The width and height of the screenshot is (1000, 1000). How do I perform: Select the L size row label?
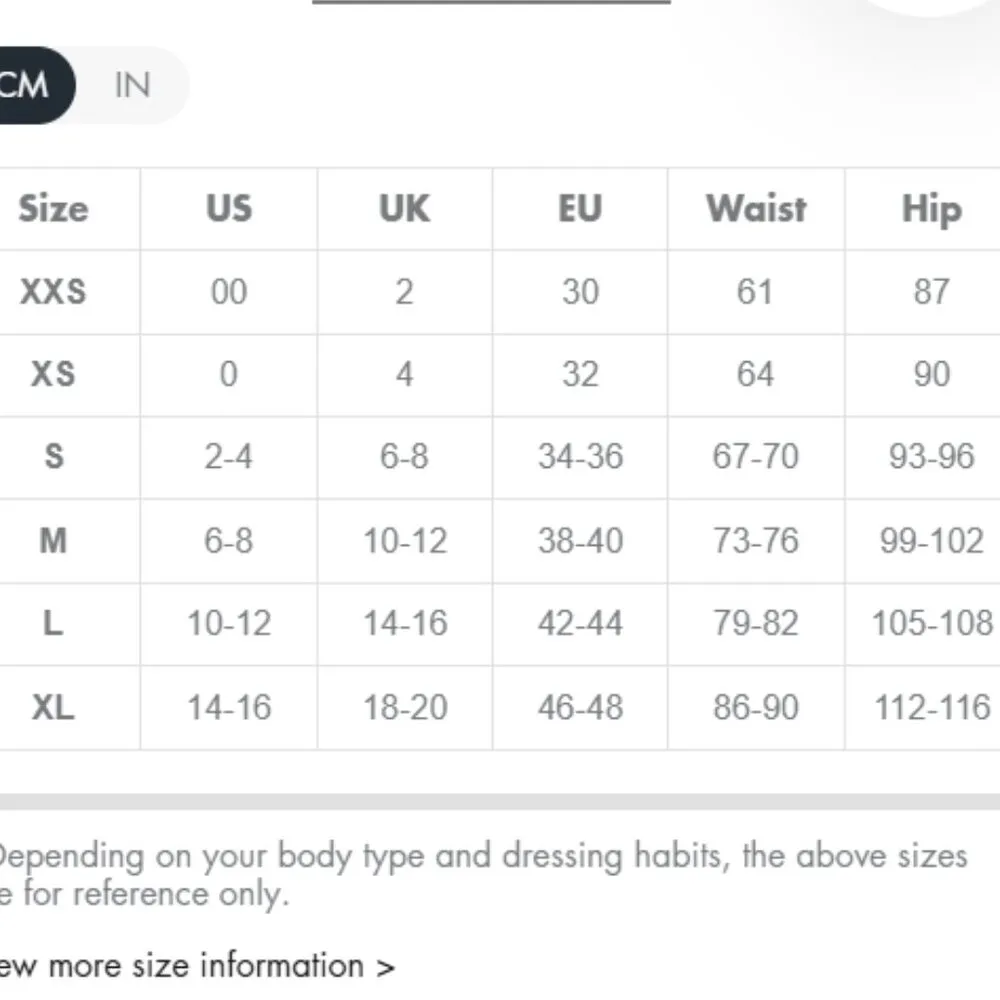pos(53,624)
